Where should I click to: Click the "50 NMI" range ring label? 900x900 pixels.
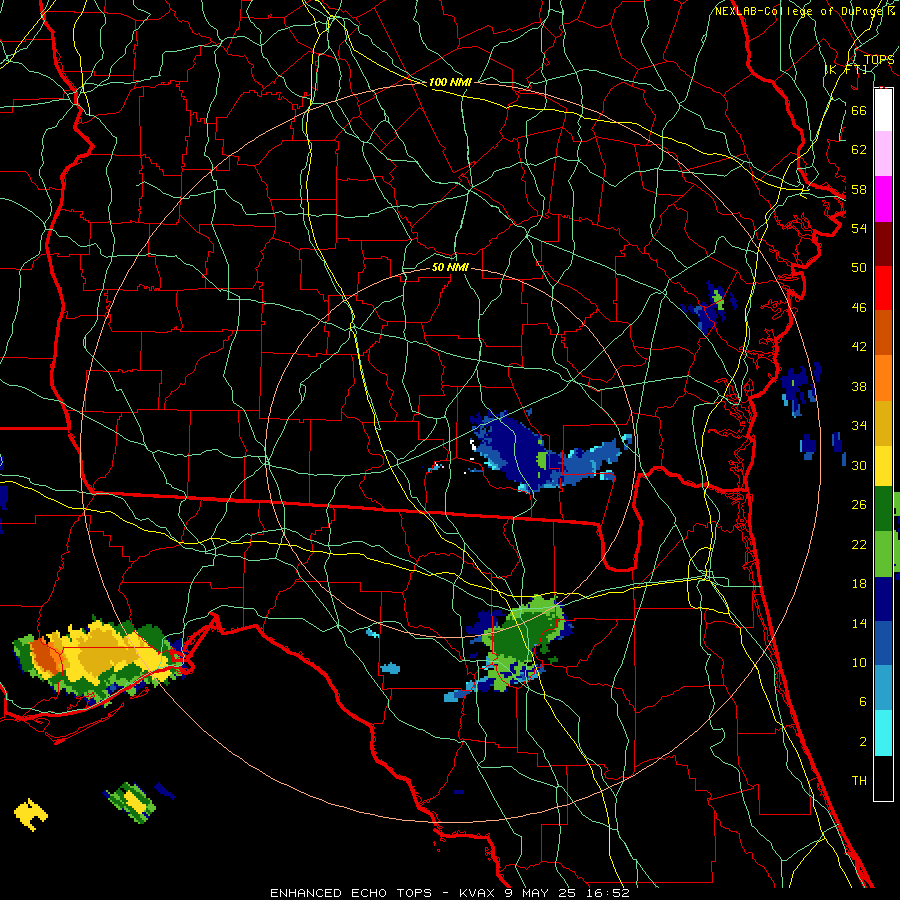[x=450, y=267]
